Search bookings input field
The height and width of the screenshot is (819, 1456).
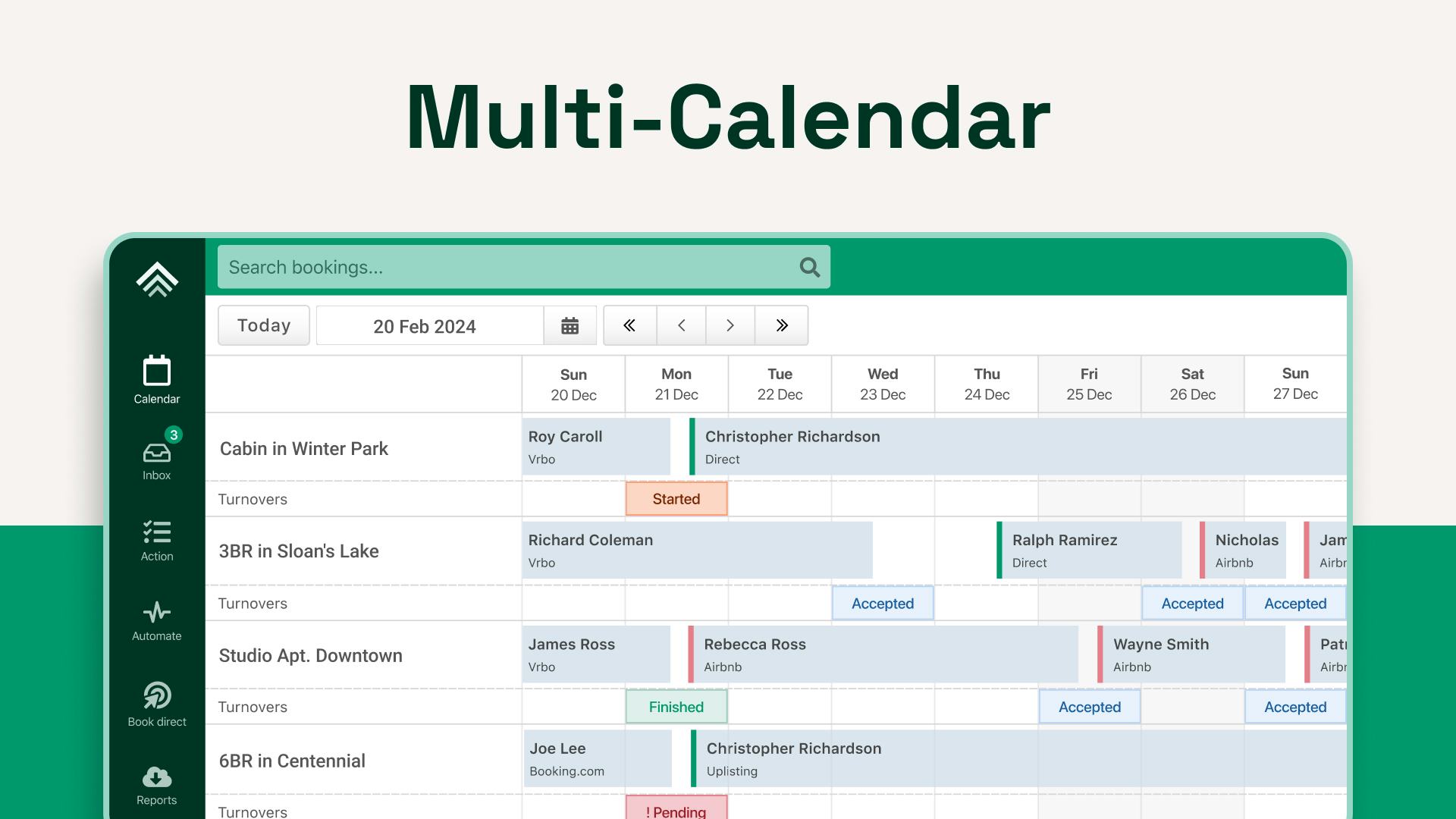tap(522, 267)
